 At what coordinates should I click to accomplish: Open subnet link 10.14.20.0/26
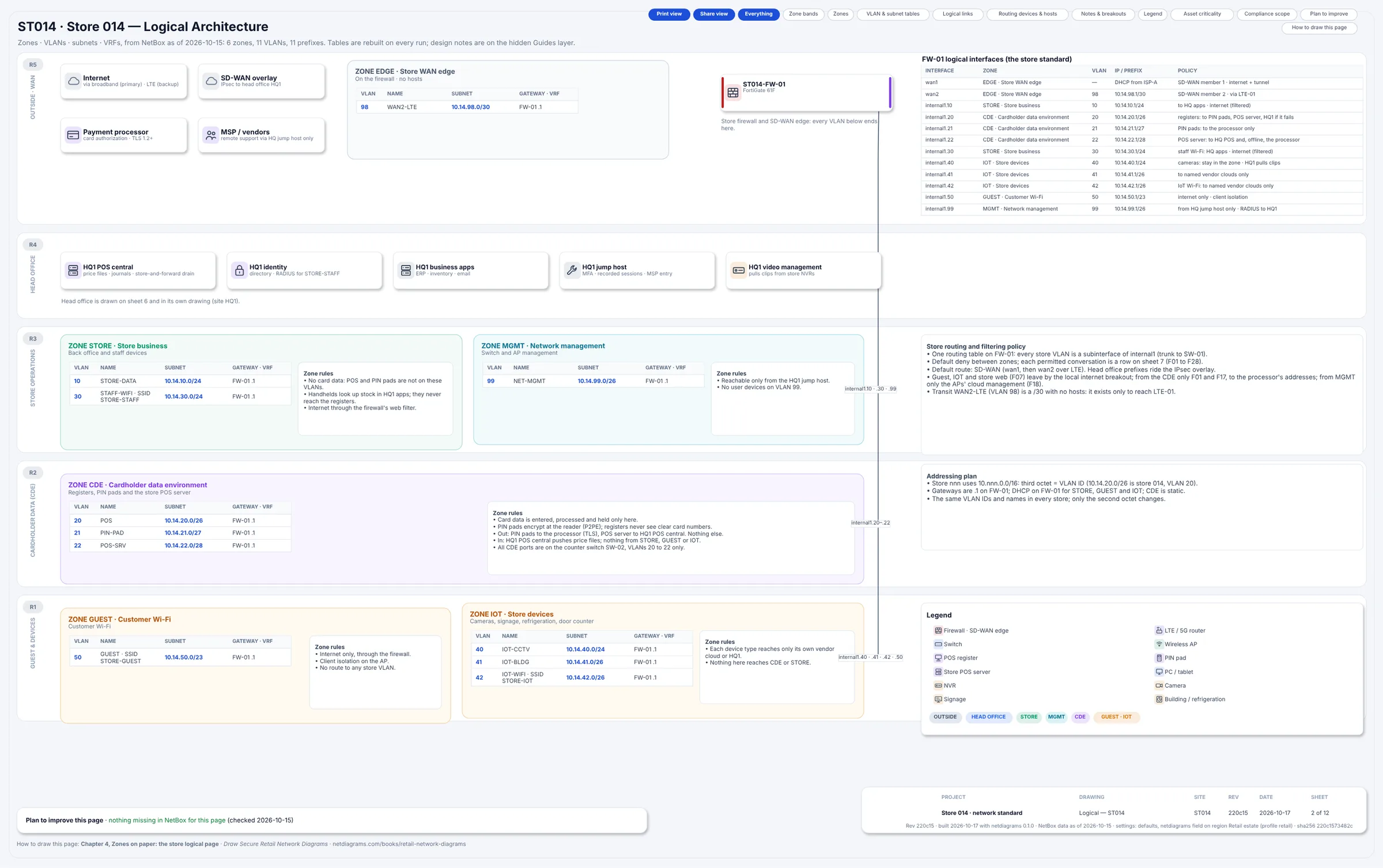pos(183,521)
